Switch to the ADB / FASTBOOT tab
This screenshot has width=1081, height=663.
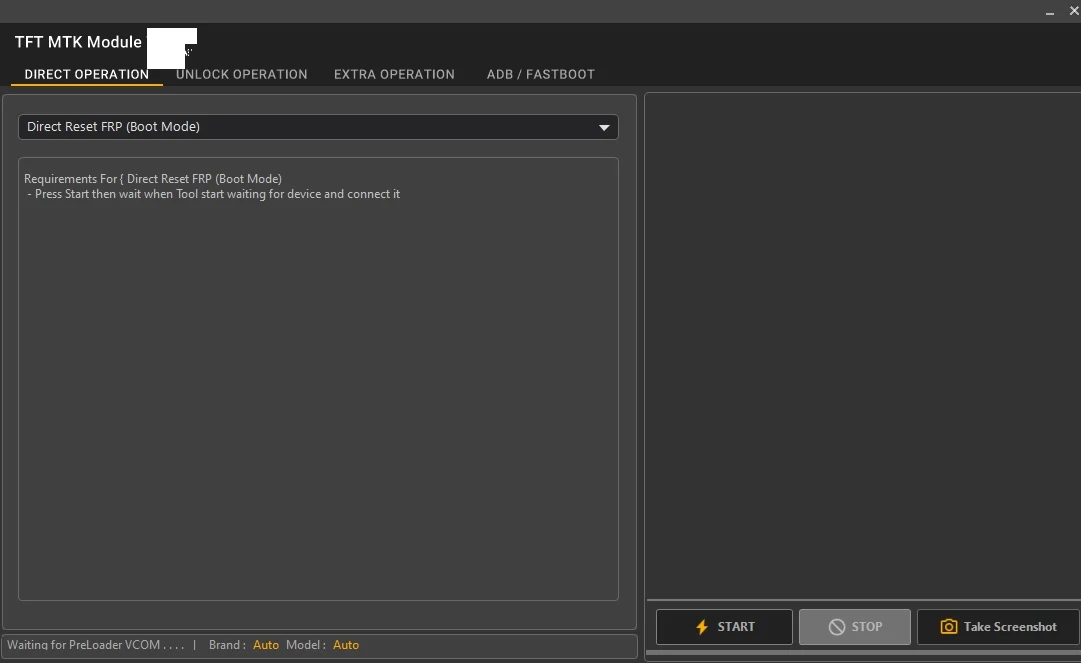point(540,74)
